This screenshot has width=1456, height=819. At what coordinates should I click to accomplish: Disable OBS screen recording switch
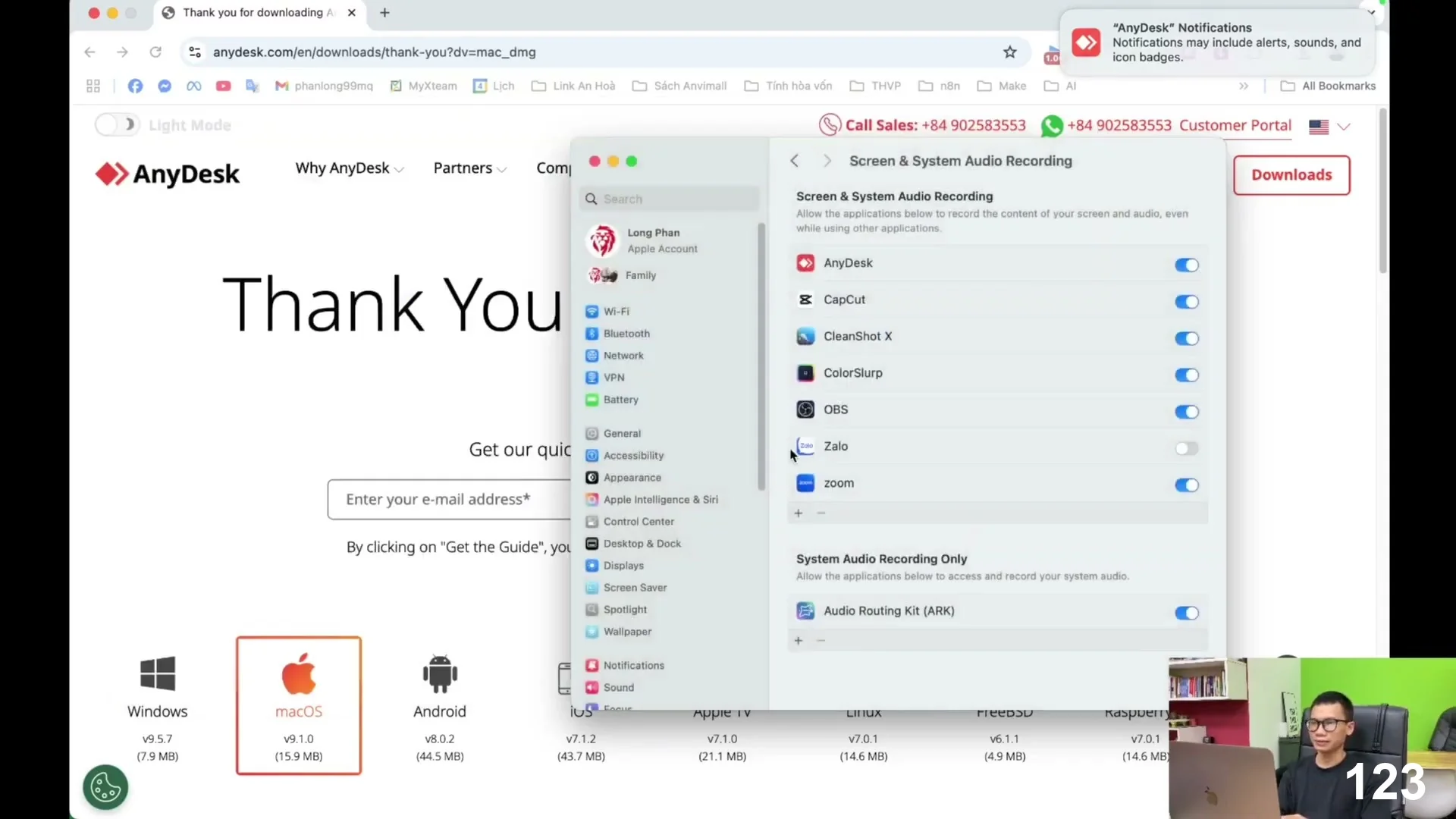click(x=1187, y=412)
